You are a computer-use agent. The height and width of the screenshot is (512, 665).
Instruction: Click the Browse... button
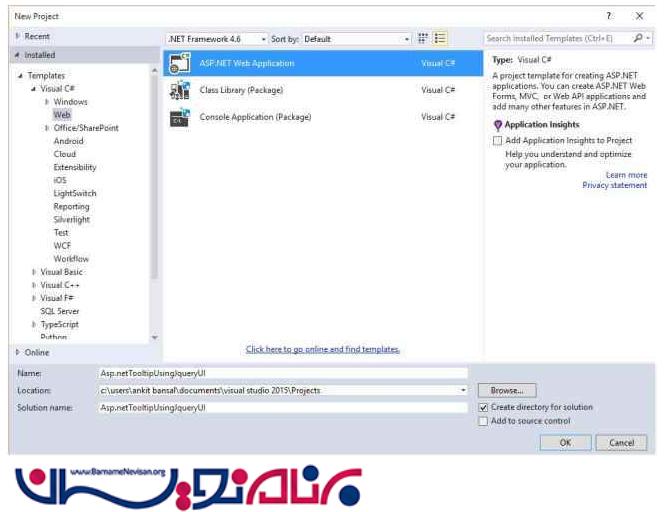[x=507, y=390]
